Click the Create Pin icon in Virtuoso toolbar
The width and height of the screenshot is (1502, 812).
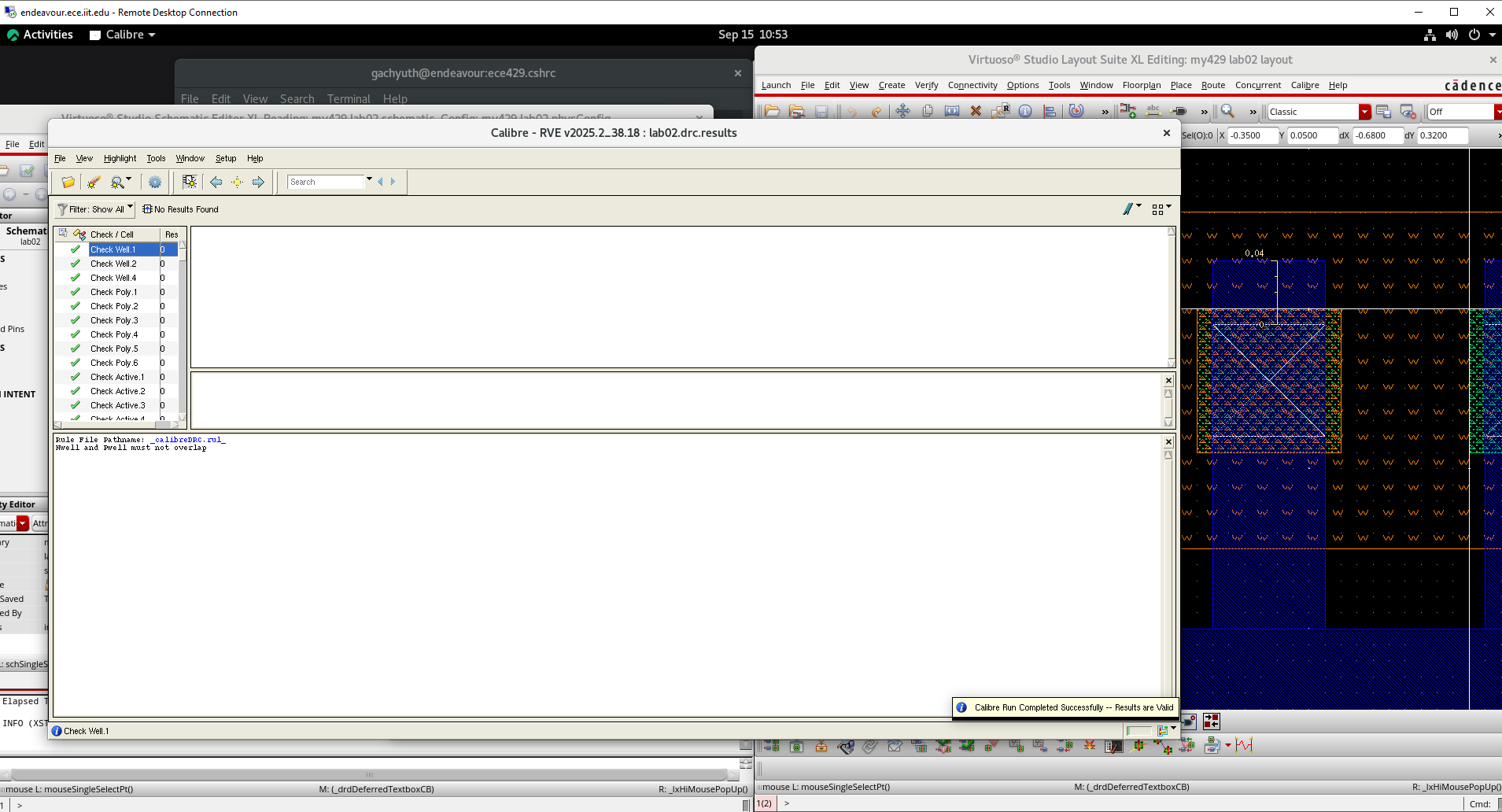coord(1179,111)
